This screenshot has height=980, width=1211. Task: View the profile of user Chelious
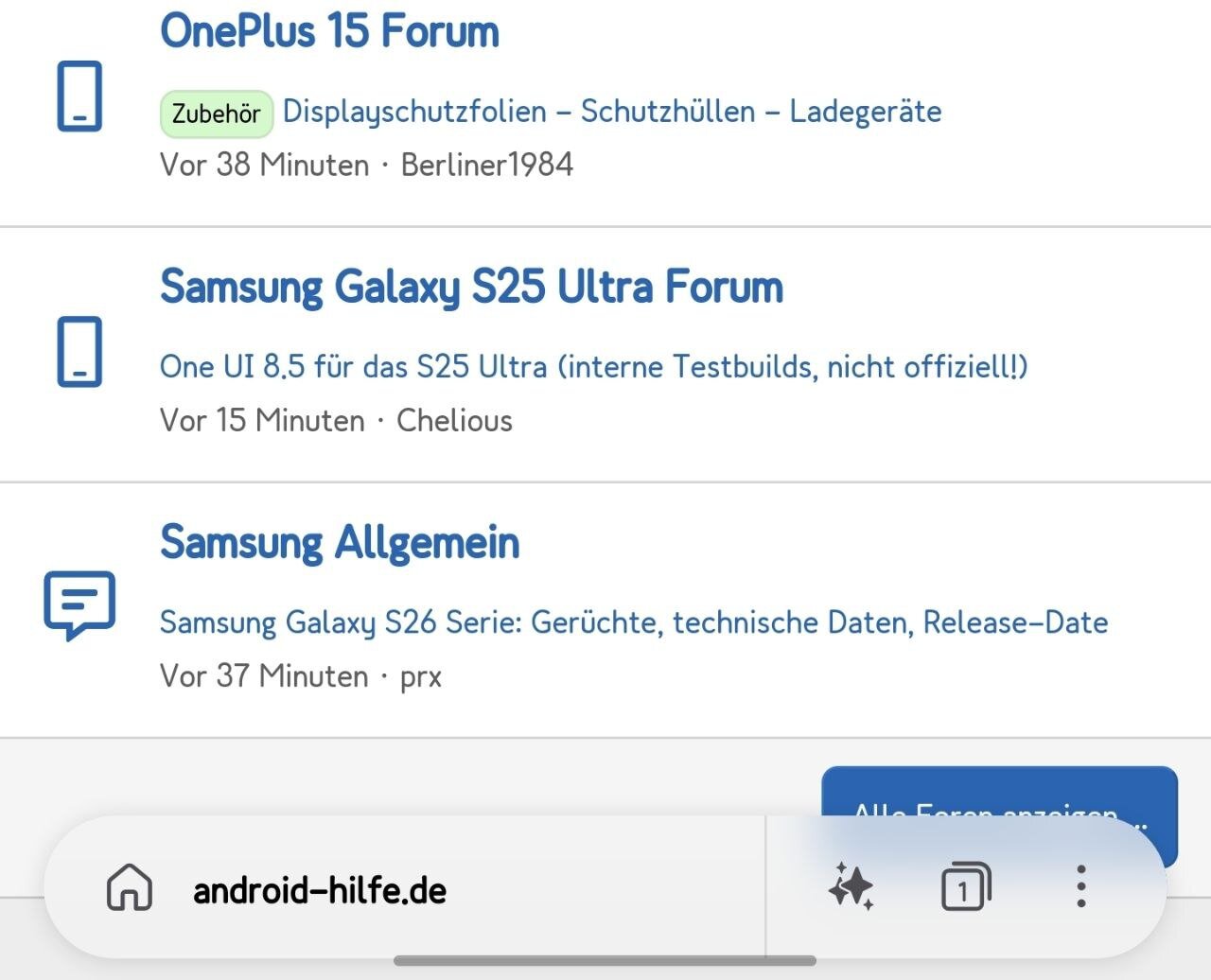pos(454,420)
